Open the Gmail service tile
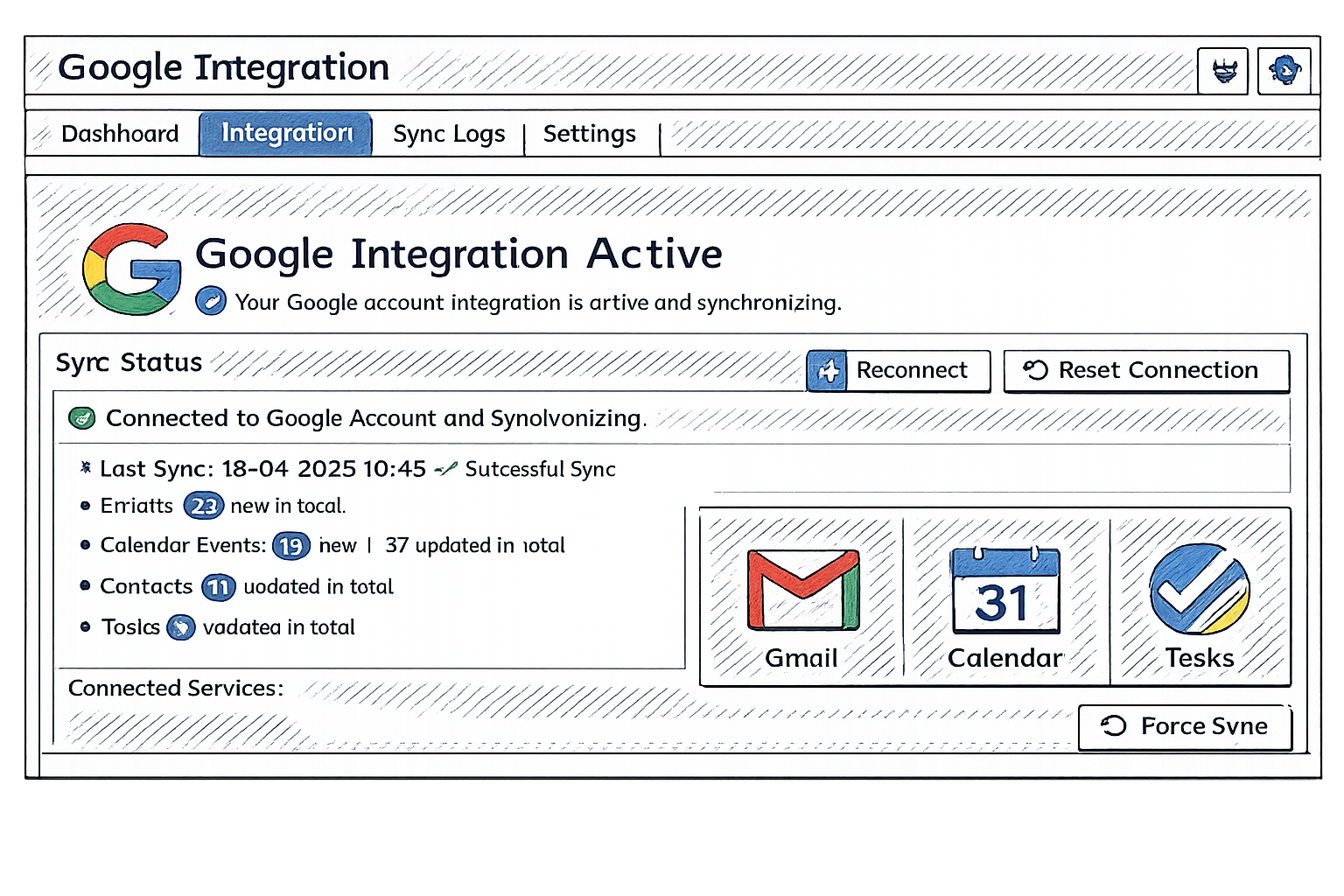Viewport: 1344px width, 896px height. [x=802, y=597]
